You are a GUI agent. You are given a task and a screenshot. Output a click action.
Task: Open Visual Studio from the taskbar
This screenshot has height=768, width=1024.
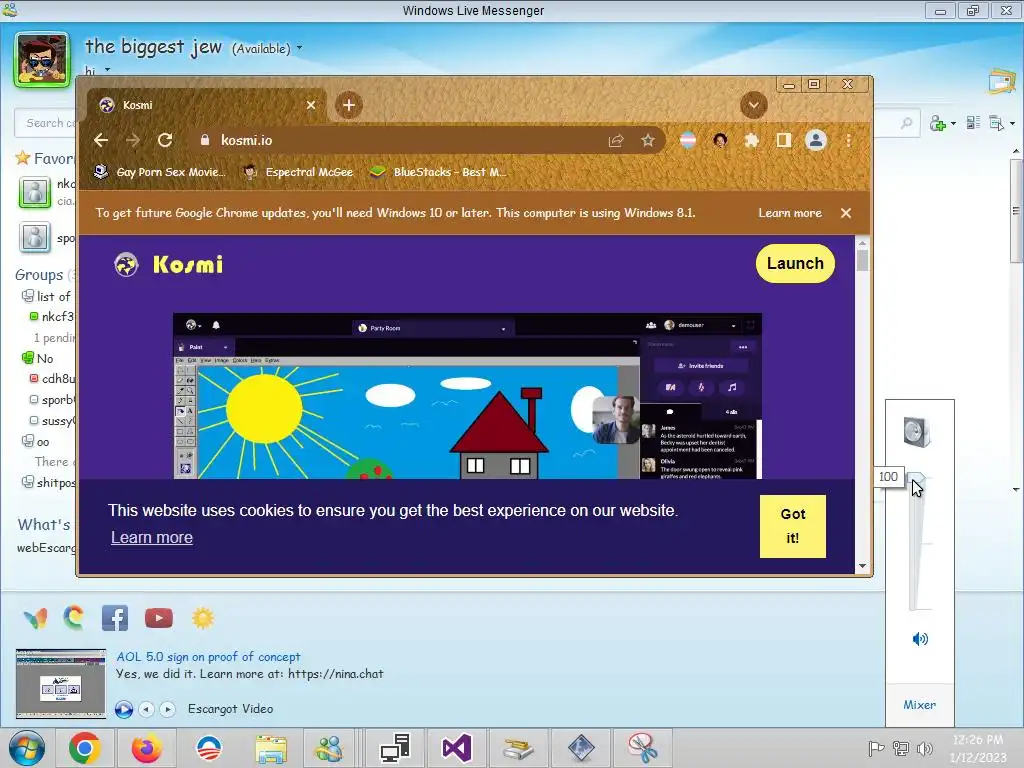pyautogui.click(x=456, y=748)
